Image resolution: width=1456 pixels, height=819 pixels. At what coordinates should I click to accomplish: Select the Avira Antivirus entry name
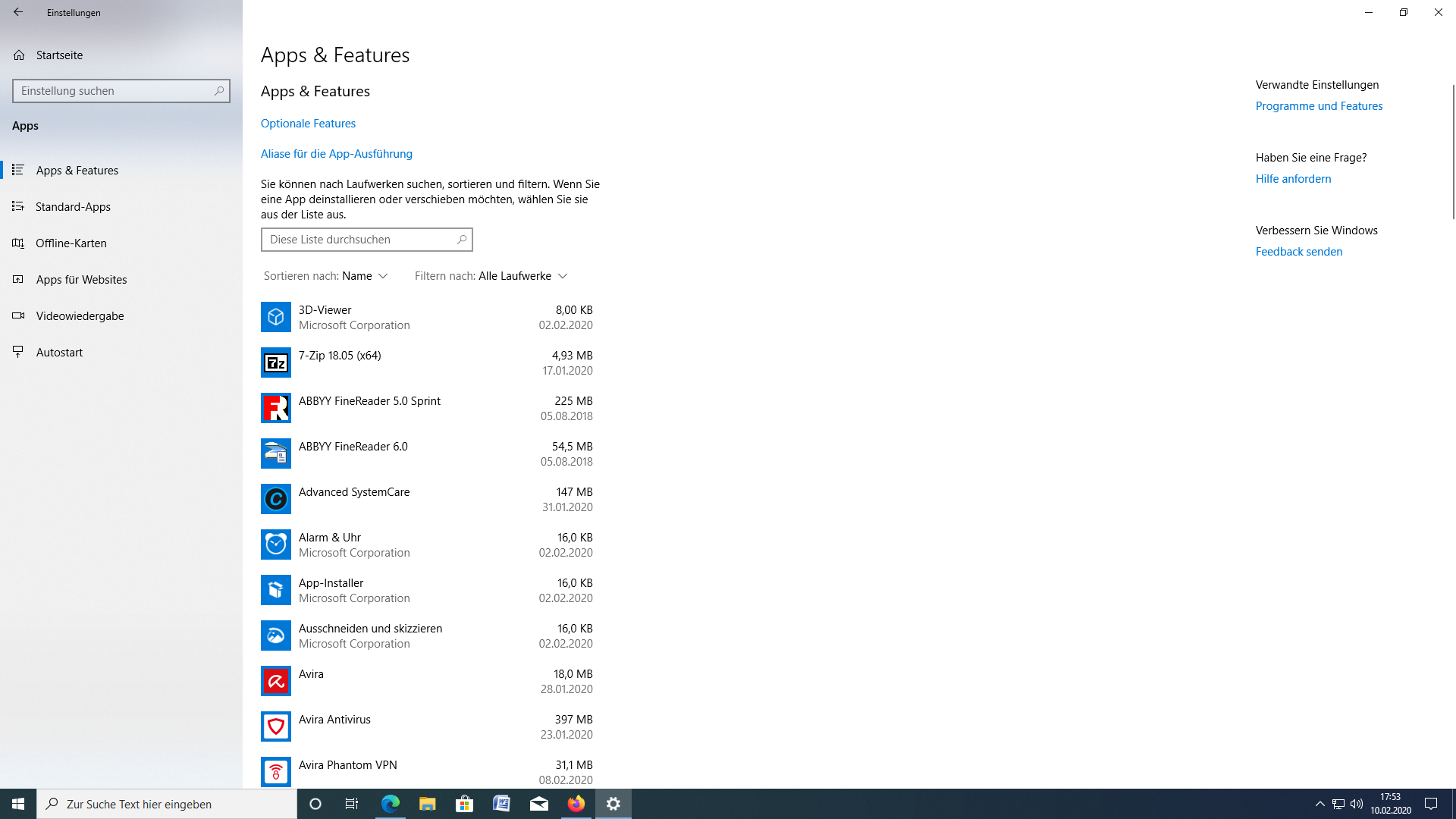click(334, 720)
